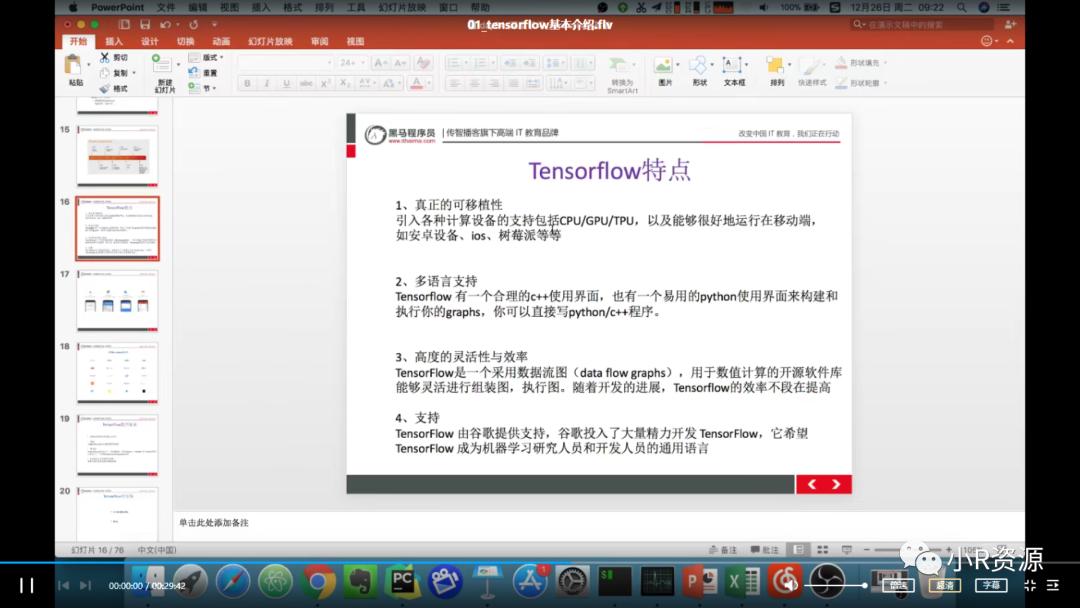The height and width of the screenshot is (608, 1080).
Task: Toggle Italic formatting
Action: (267, 83)
